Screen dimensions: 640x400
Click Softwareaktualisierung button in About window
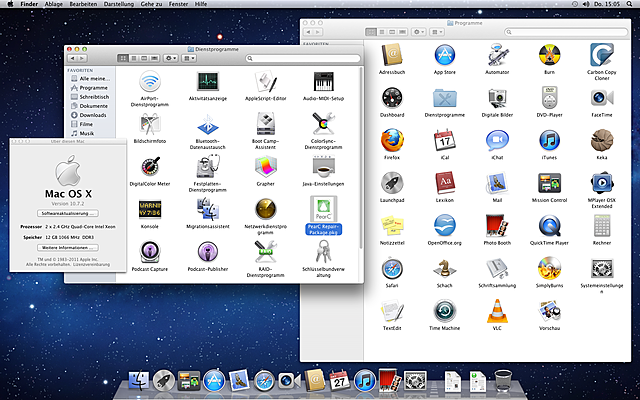click(68, 213)
